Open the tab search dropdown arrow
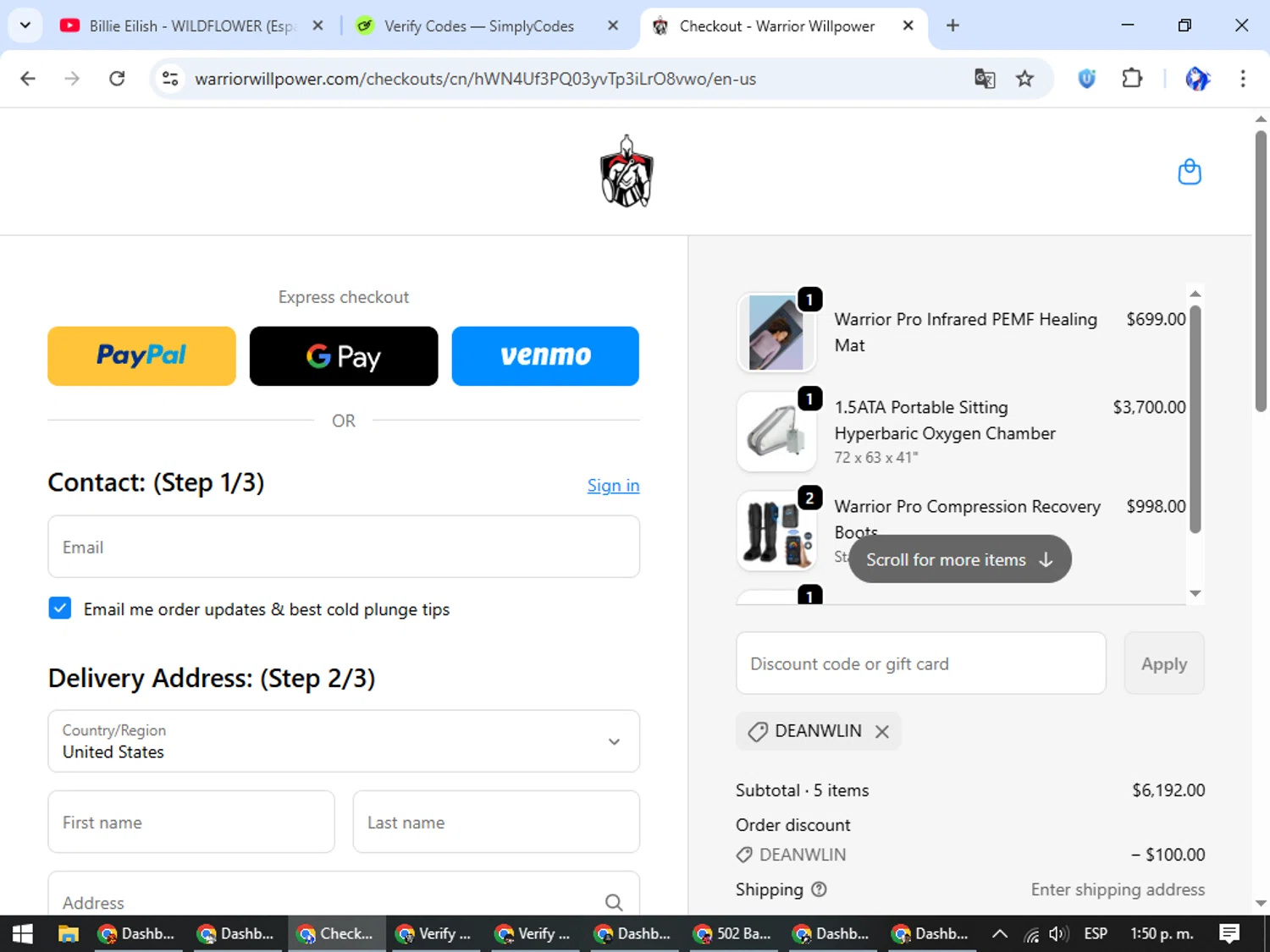This screenshot has width=1270, height=952. tap(25, 25)
